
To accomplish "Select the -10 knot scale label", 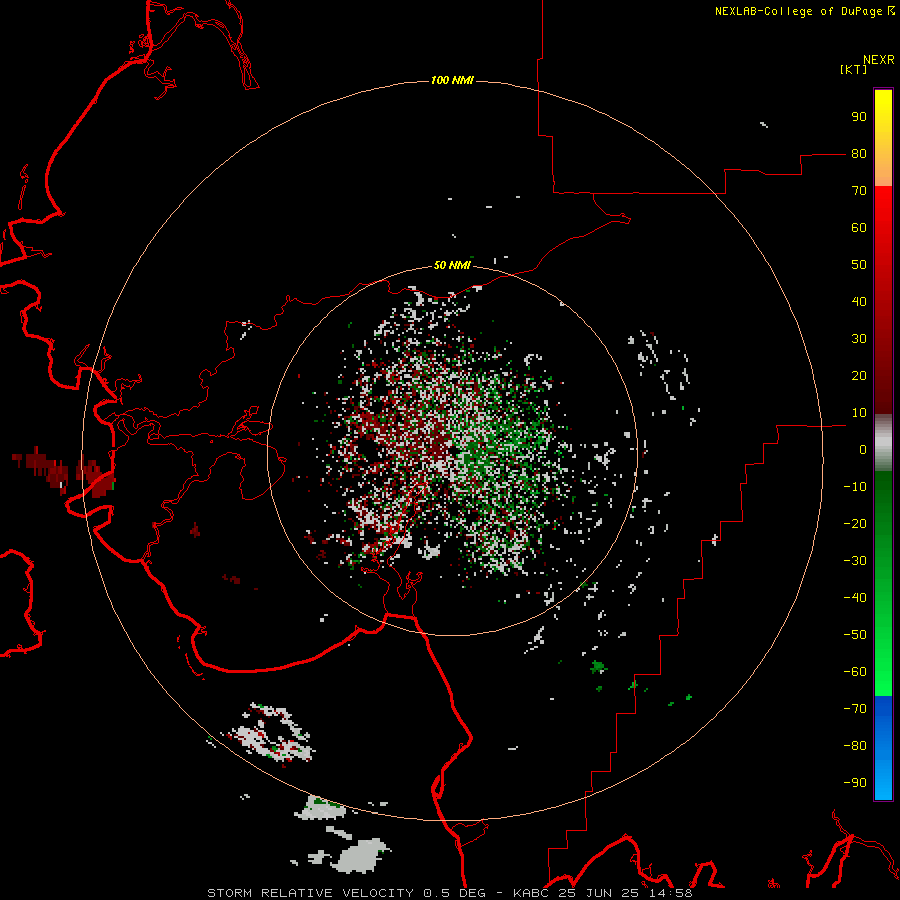I will click(x=855, y=487).
